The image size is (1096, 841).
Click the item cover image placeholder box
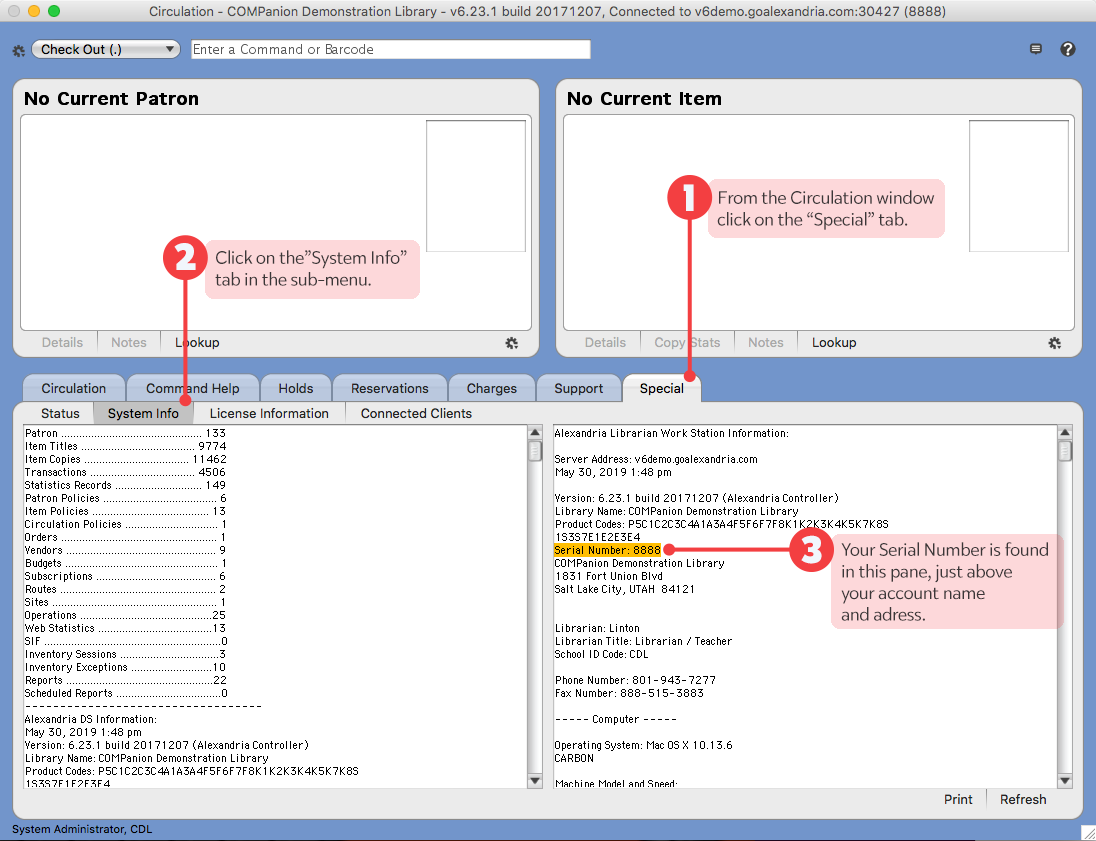tap(1018, 186)
